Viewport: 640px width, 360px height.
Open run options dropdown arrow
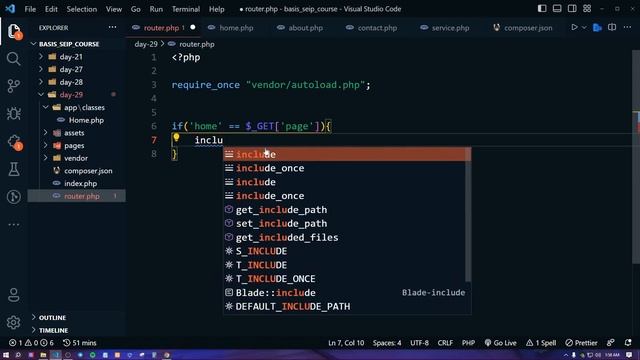tap(584, 27)
